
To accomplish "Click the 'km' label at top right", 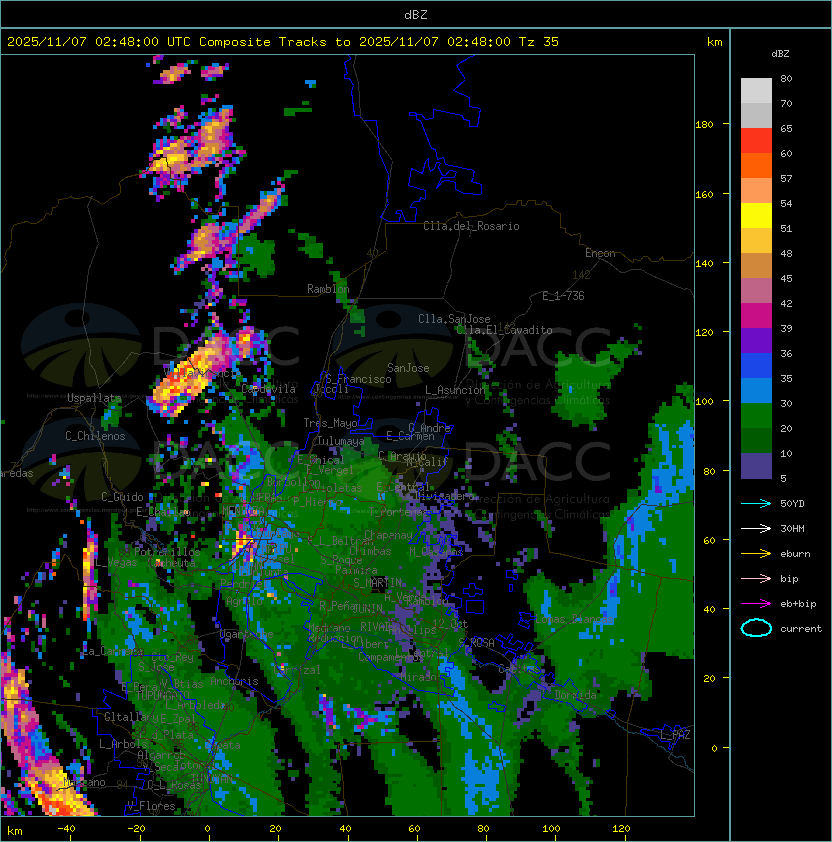I will (714, 42).
